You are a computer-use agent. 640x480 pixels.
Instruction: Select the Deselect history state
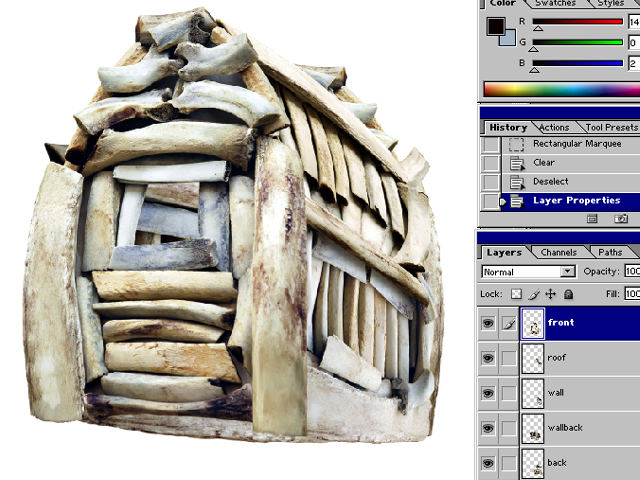click(551, 182)
